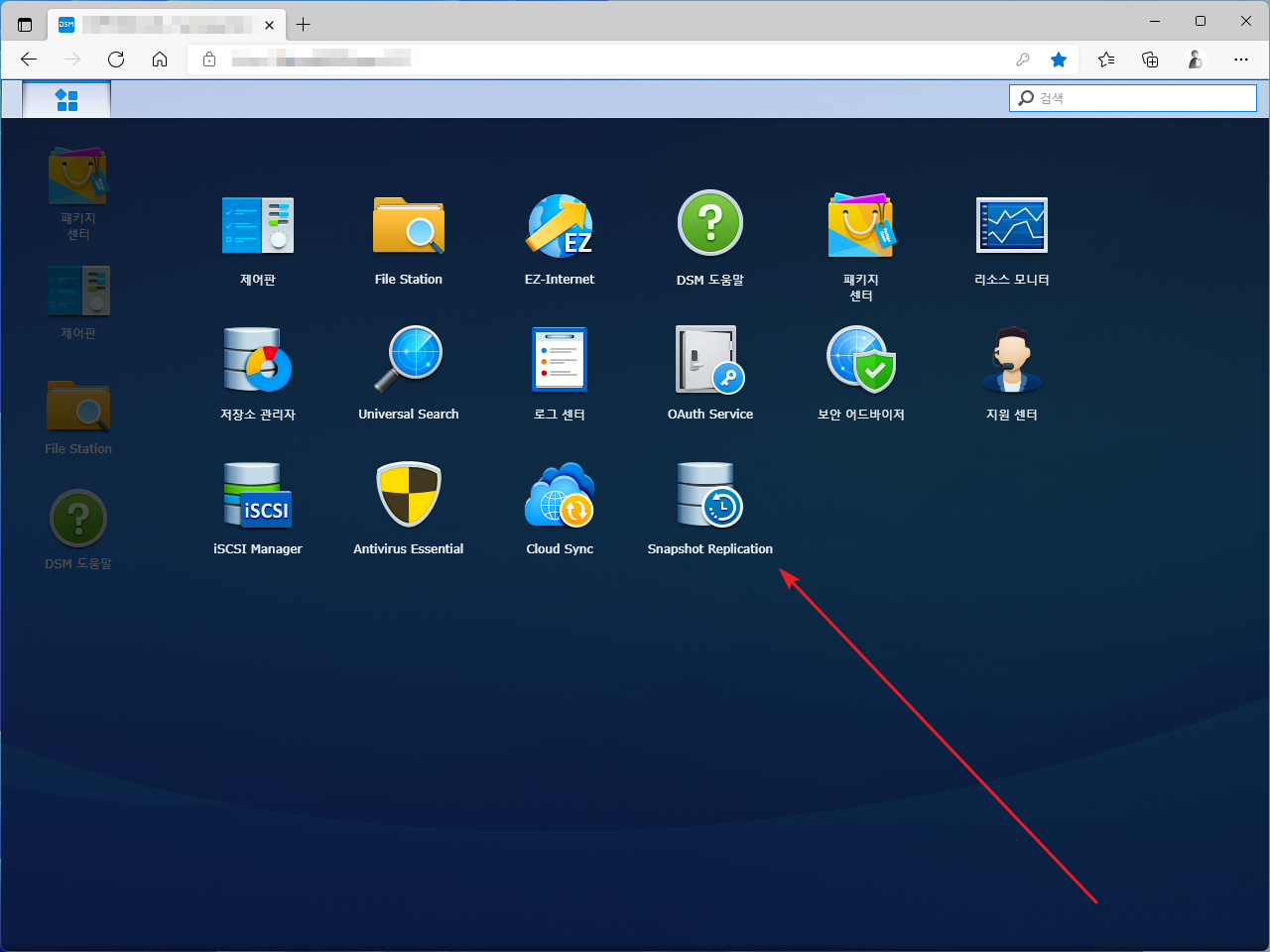The height and width of the screenshot is (952, 1270).
Task: Open 지원 센터
Action: pos(1012,374)
